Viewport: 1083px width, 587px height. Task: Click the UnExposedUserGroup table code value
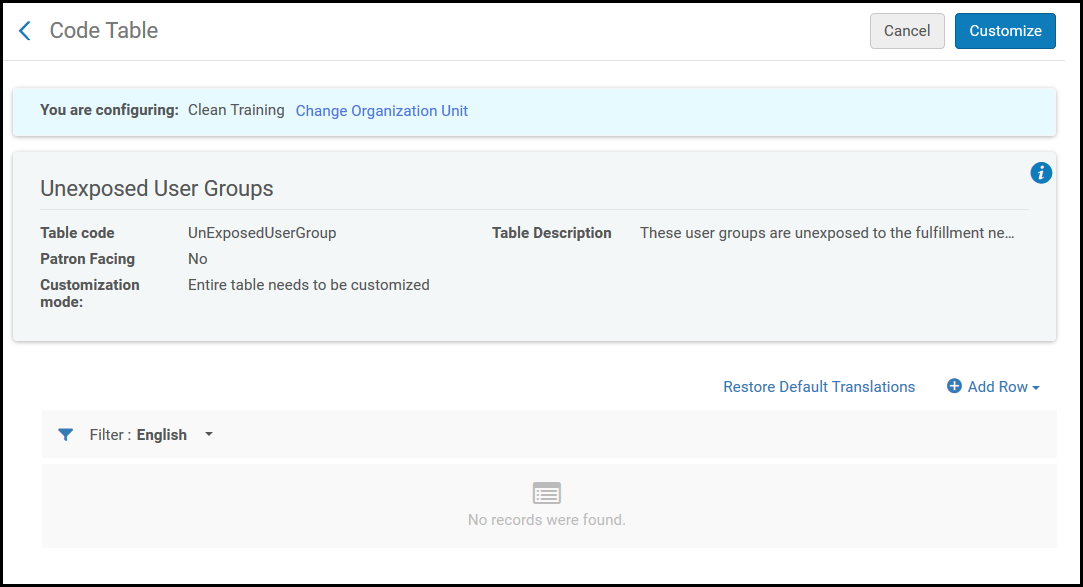point(262,233)
